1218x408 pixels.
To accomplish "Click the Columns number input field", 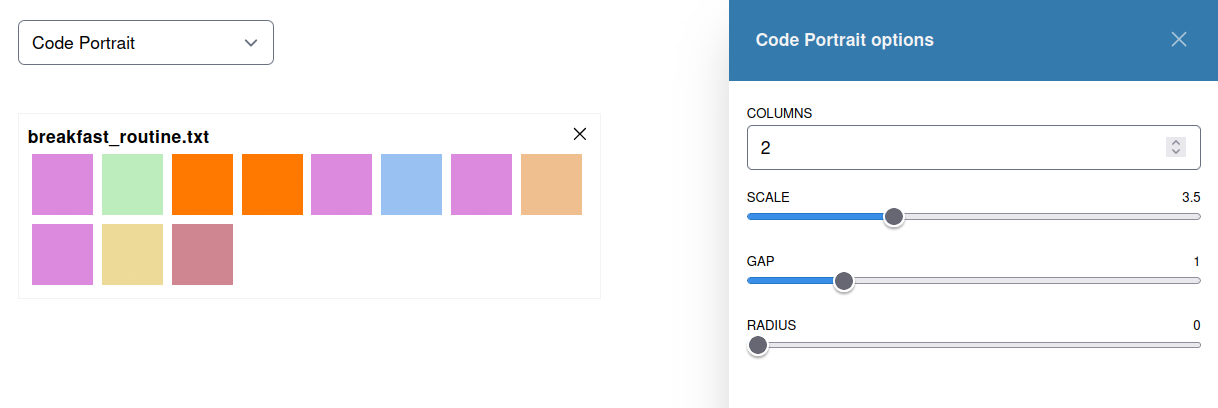I will (950, 147).
